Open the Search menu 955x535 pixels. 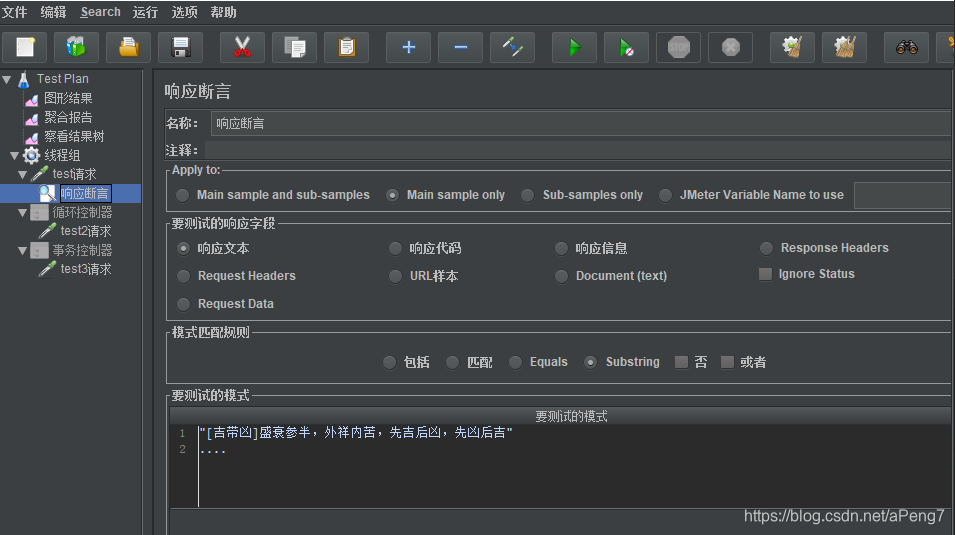pos(100,12)
